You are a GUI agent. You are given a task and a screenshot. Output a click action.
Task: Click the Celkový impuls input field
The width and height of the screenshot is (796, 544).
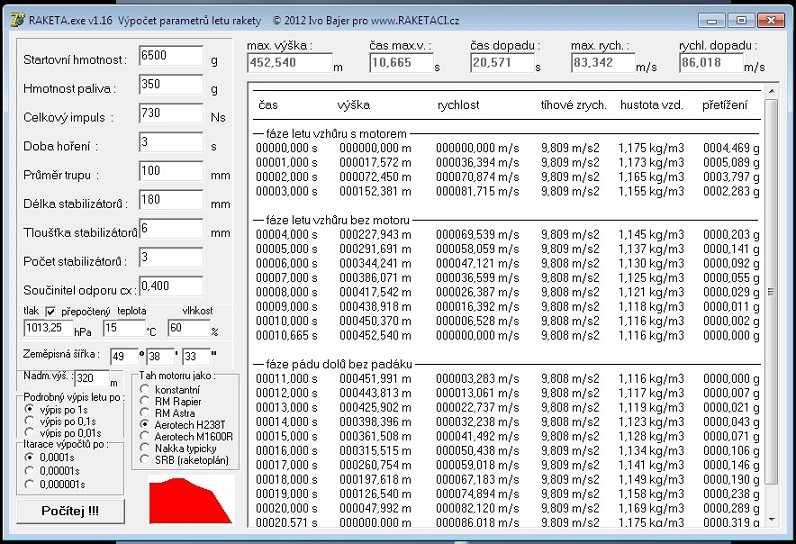coord(171,114)
